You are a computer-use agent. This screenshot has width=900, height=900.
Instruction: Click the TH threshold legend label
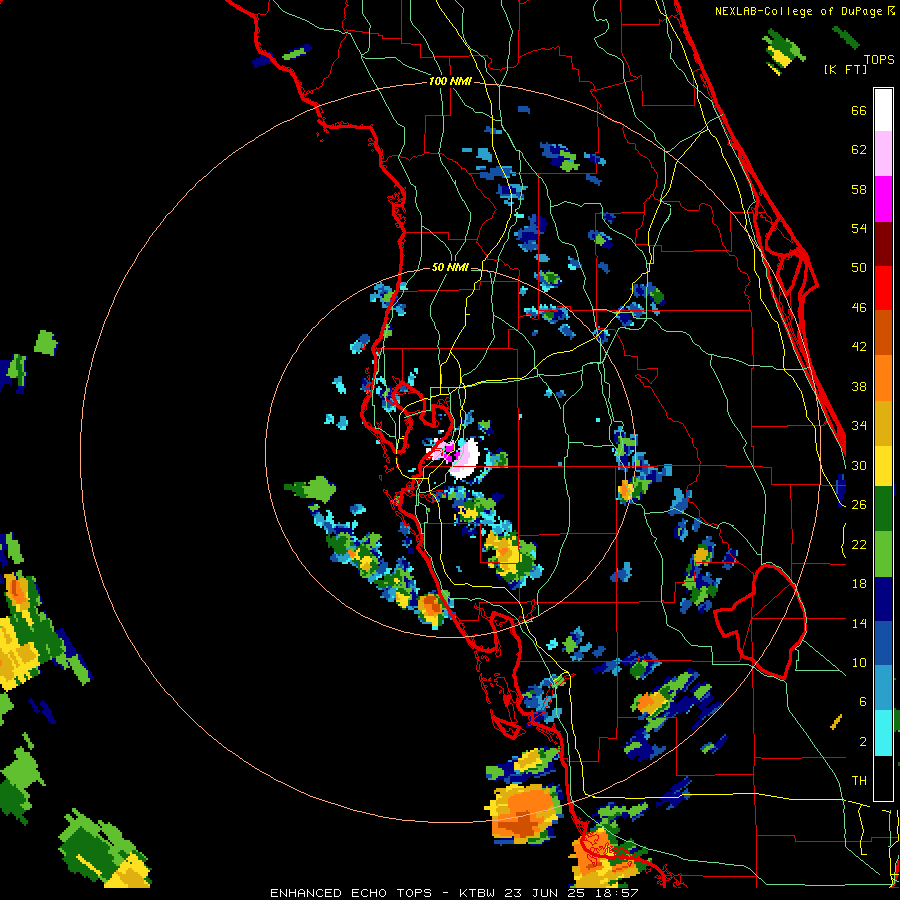click(x=859, y=781)
